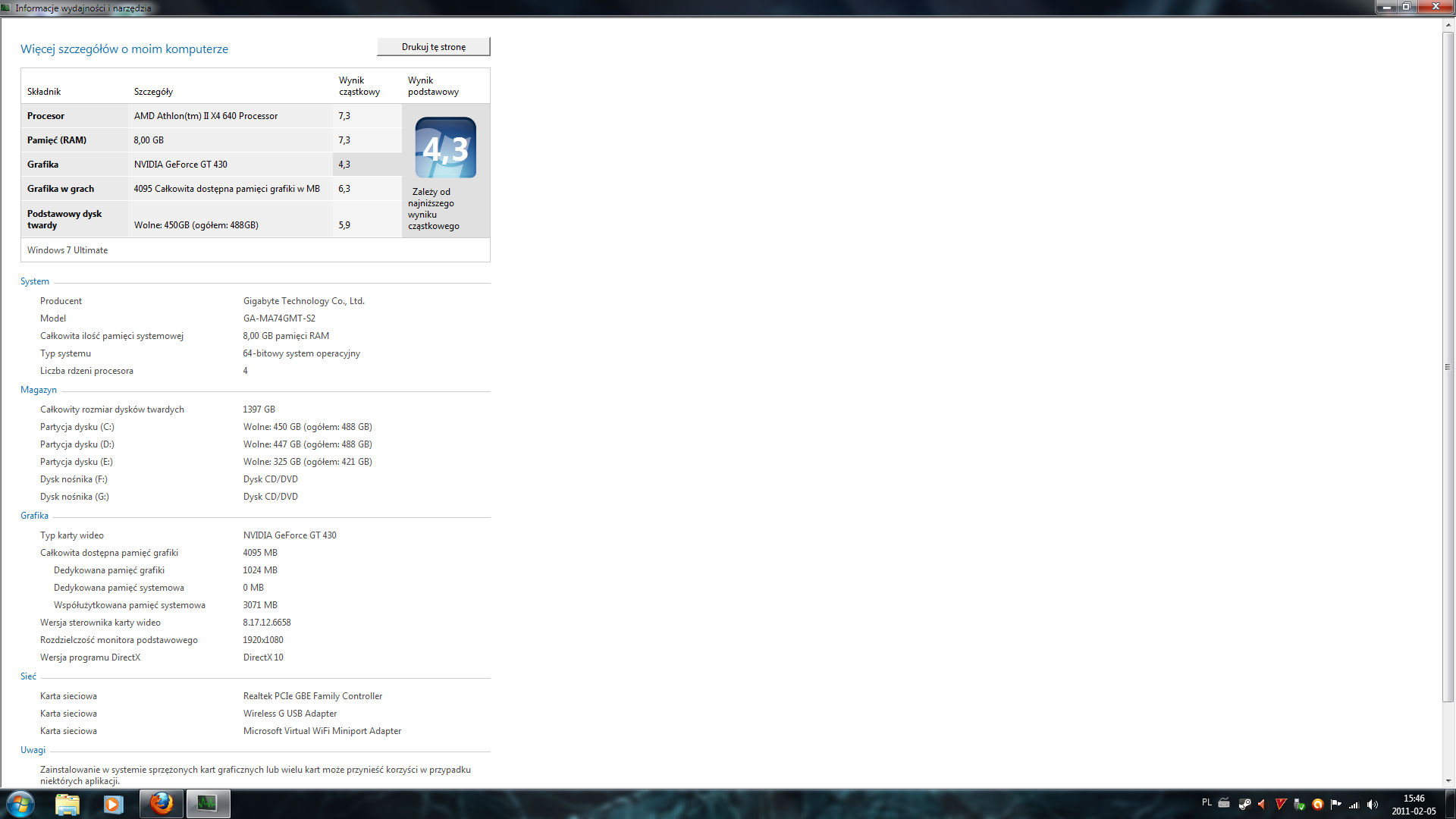Open the network signal tray icon
The image size is (1456, 819).
coord(1354,805)
